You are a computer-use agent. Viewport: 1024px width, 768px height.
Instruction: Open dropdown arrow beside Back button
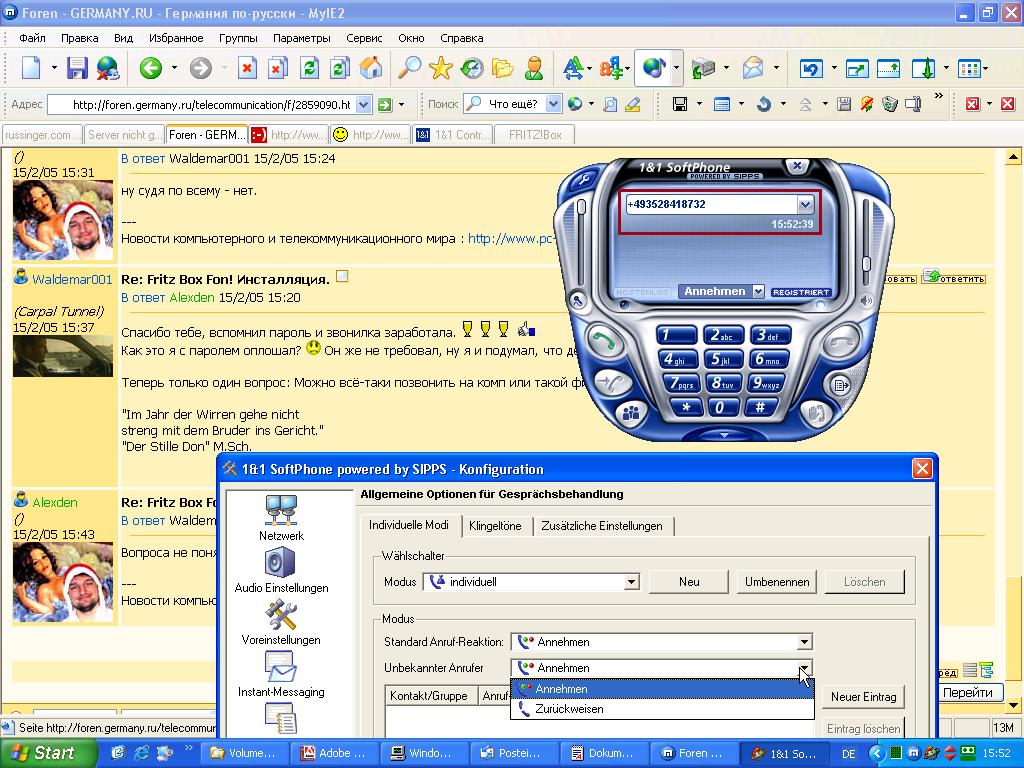click(174, 68)
